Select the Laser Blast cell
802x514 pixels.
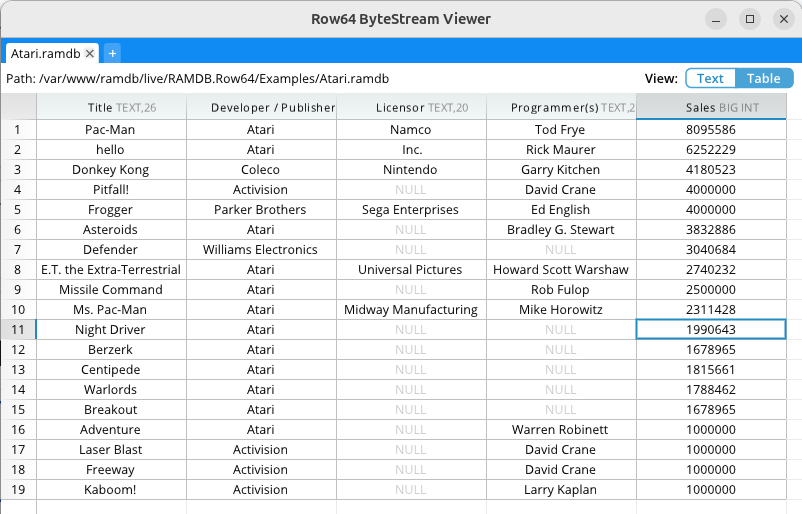(x=112, y=449)
